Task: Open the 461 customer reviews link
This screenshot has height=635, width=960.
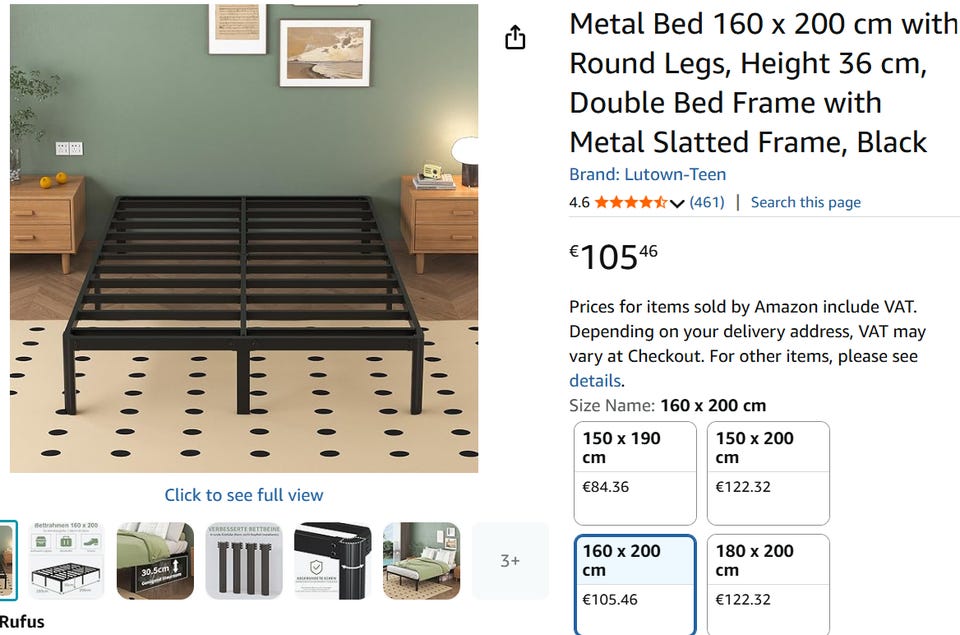Action: (x=707, y=202)
